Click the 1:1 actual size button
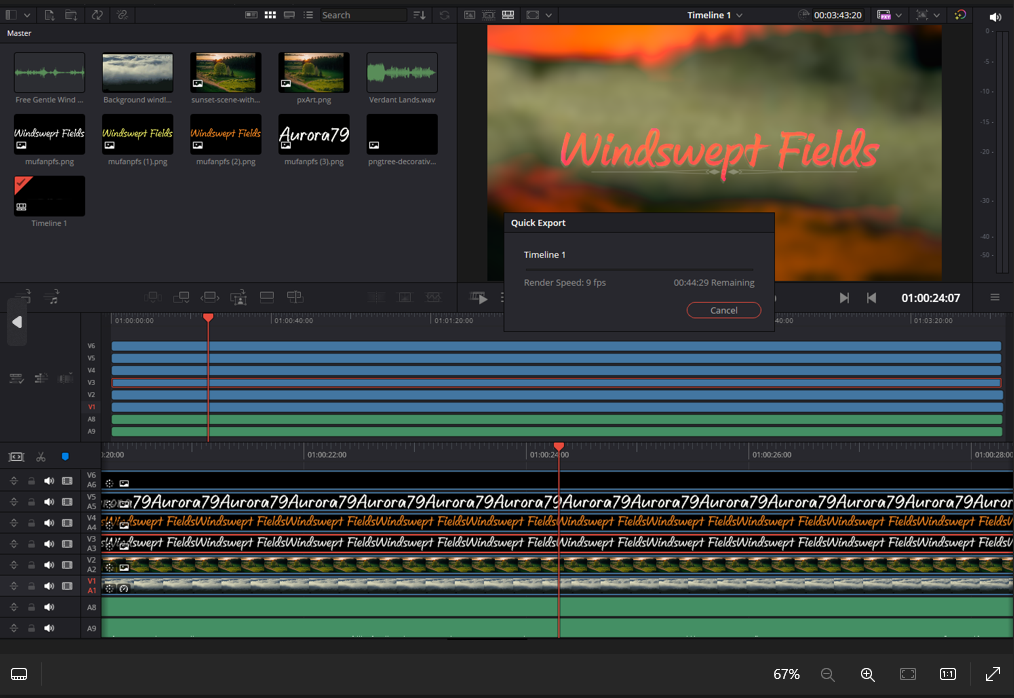 pos(947,674)
